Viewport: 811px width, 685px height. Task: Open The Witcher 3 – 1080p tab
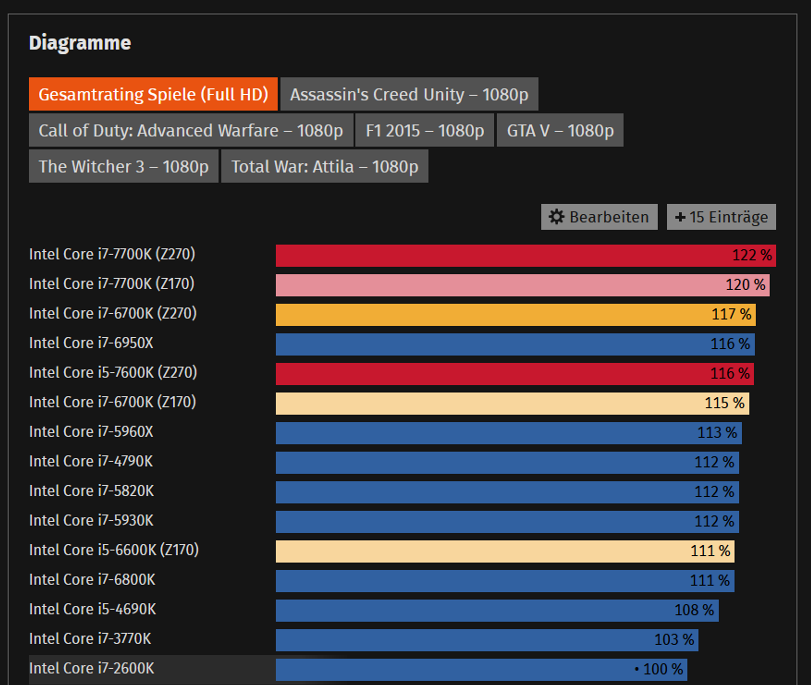[x=124, y=167]
